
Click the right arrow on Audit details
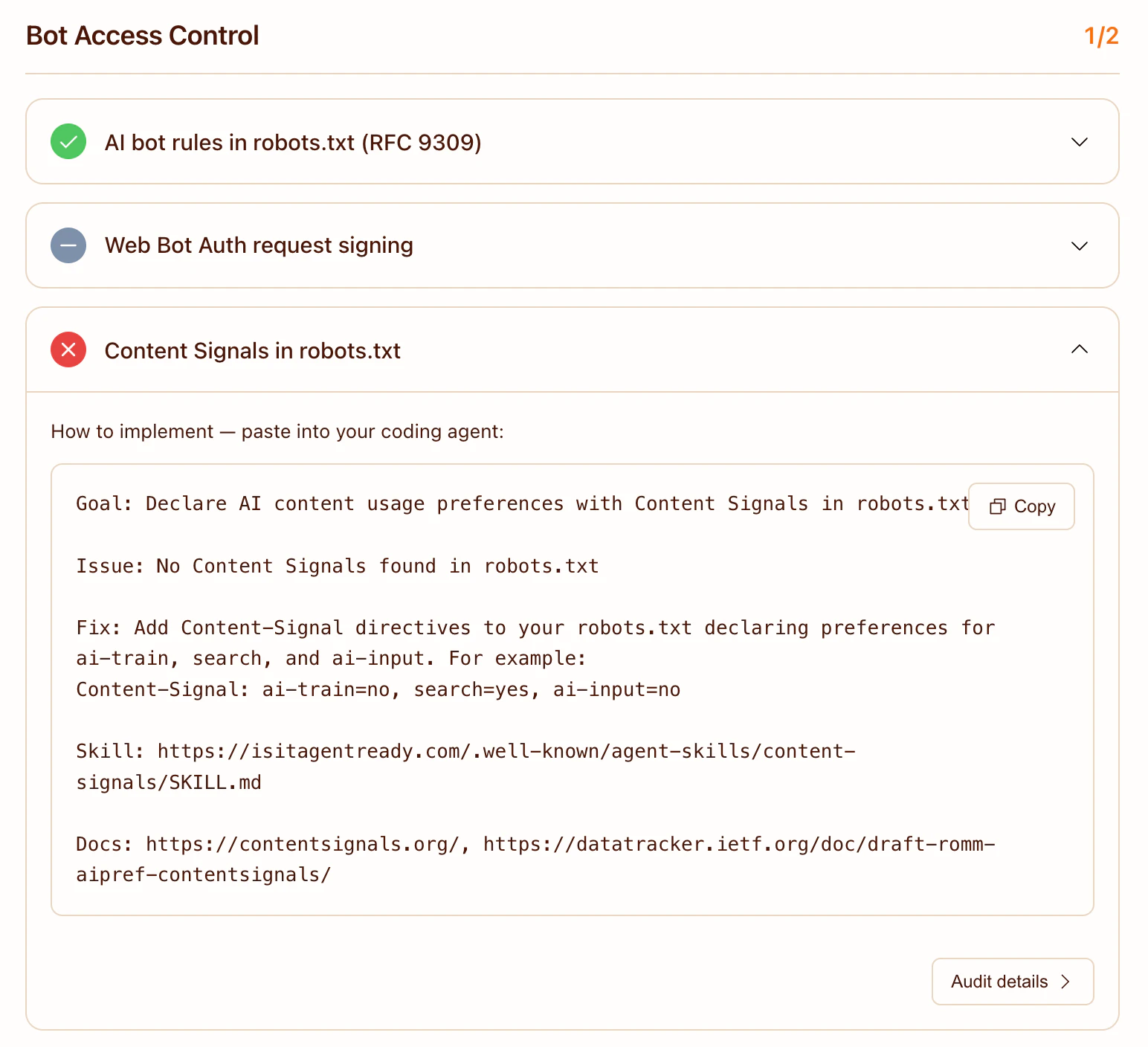1065,982
